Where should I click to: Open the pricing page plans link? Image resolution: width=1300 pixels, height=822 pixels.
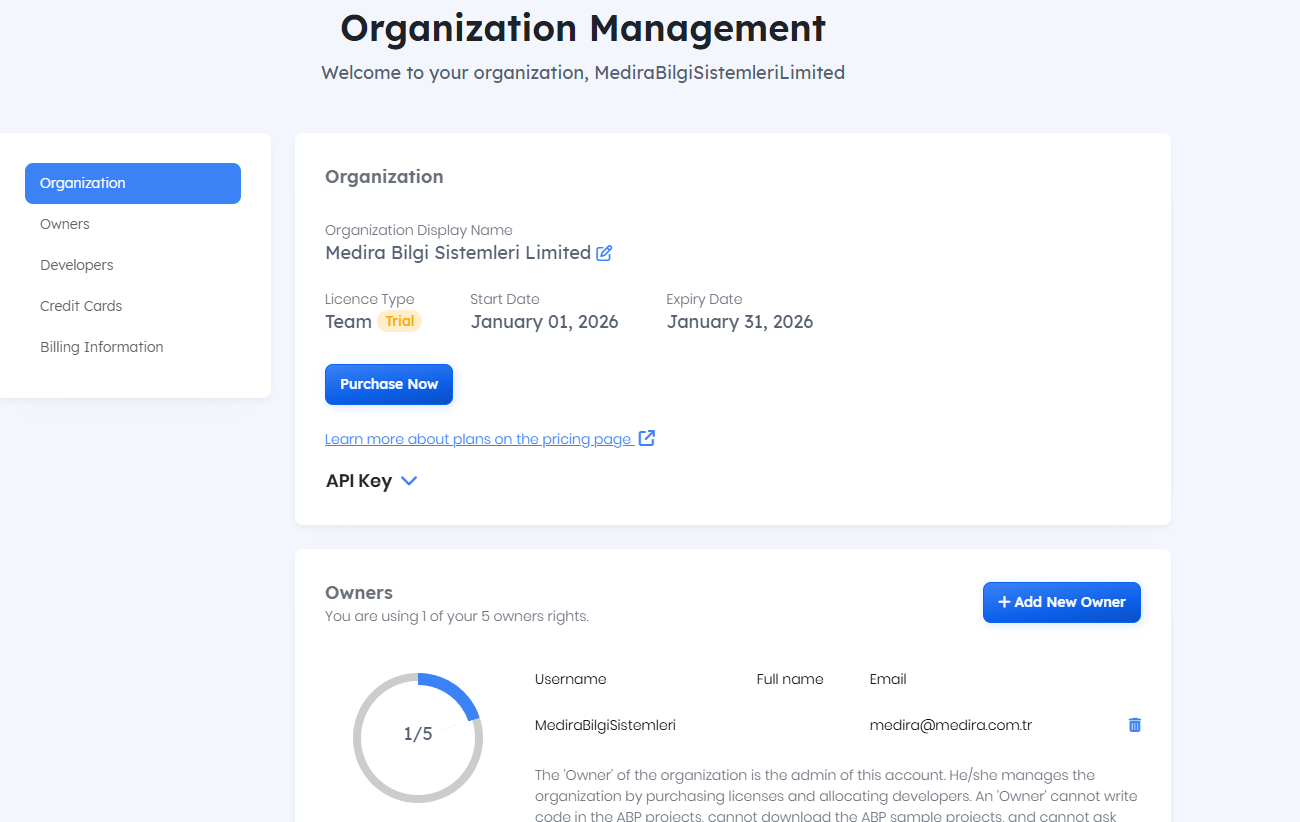(478, 439)
